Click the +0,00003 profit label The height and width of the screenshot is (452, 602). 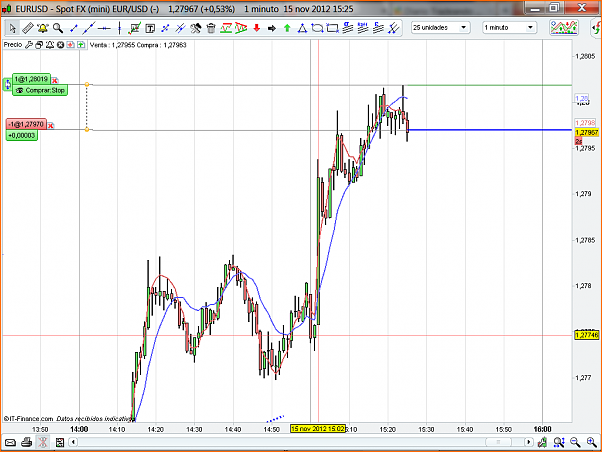click(x=22, y=136)
